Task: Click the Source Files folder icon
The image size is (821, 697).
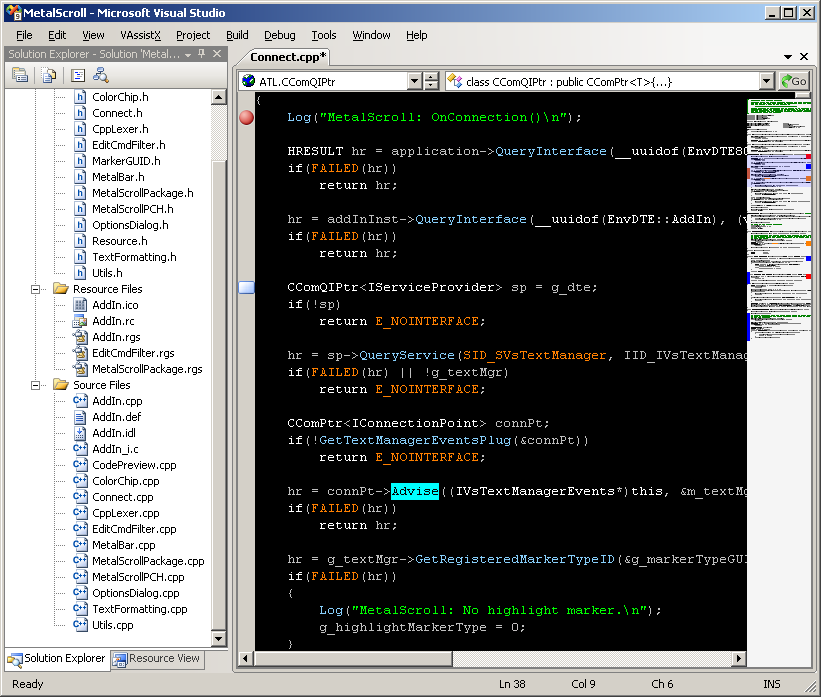Action: [x=61, y=385]
